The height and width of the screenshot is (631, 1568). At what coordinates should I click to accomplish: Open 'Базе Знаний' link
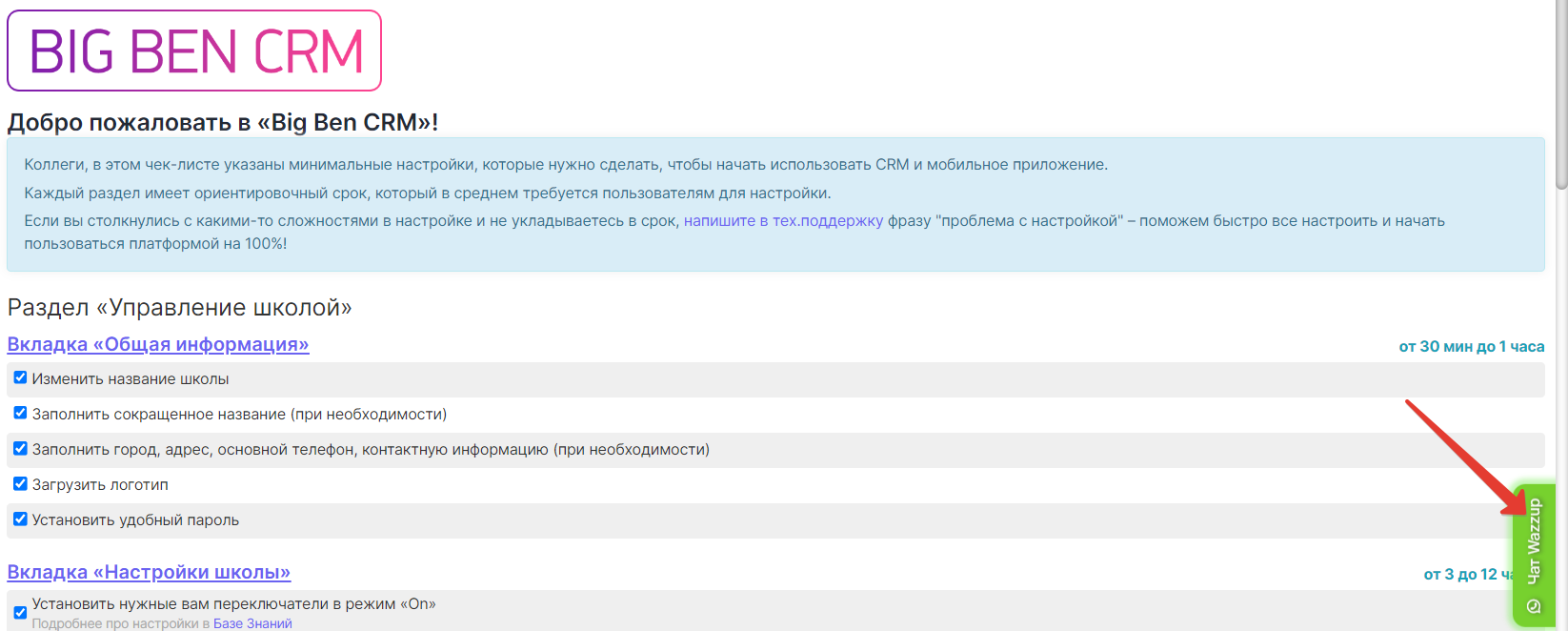[252, 623]
